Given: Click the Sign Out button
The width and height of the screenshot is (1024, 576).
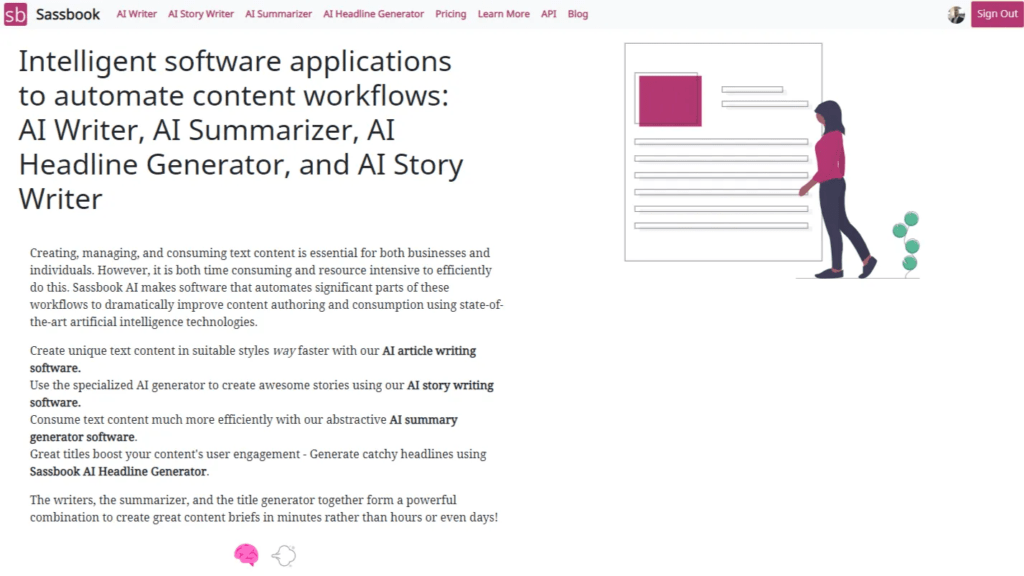Looking at the screenshot, I should click(997, 14).
